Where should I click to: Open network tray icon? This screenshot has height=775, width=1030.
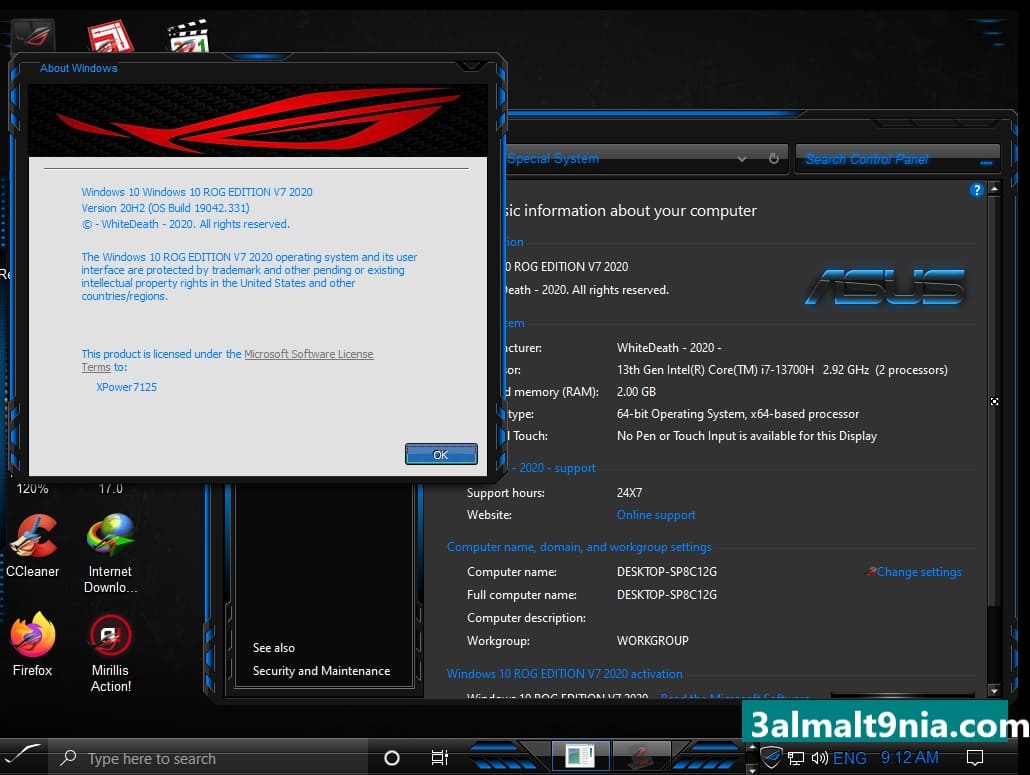click(x=795, y=759)
